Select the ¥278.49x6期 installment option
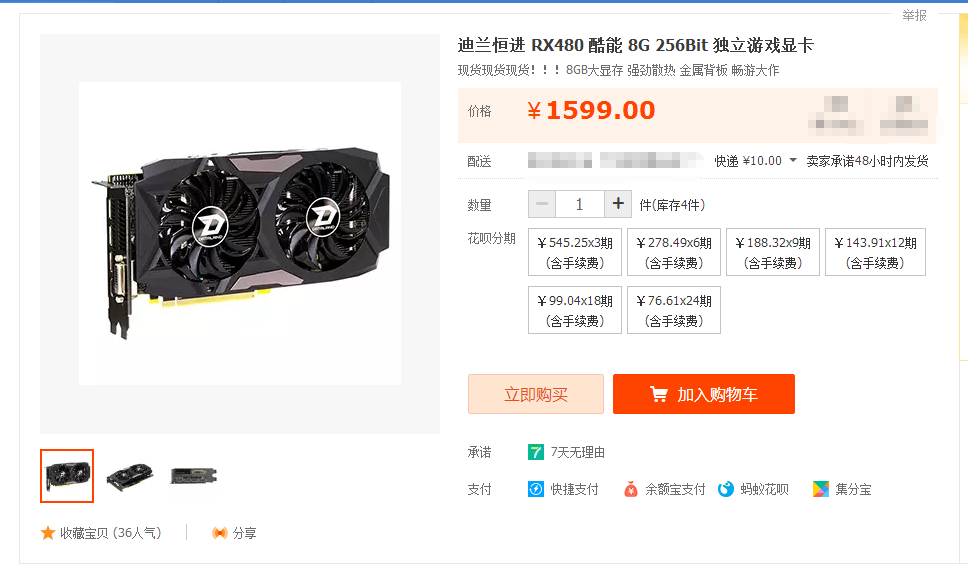This screenshot has height=573, width=968. click(x=674, y=252)
